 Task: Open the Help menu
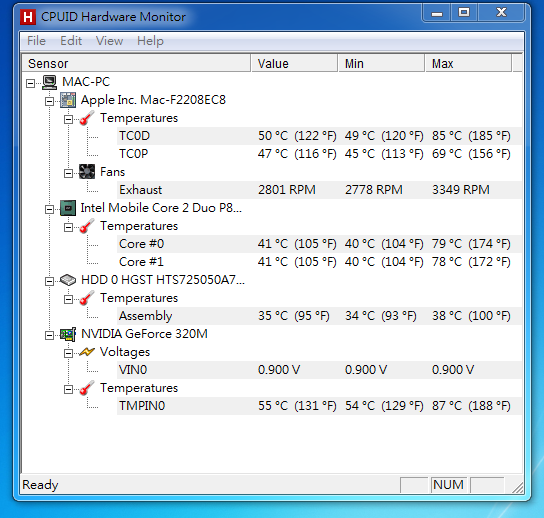tap(150, 41)
